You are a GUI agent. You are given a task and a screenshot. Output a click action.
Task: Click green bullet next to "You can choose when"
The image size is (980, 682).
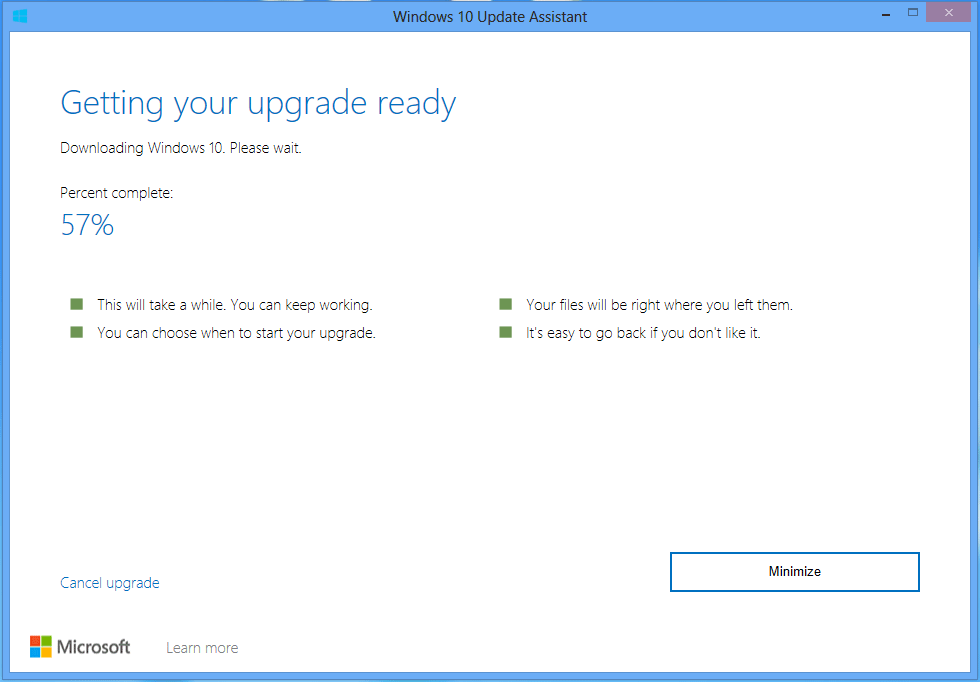point(76,332)
